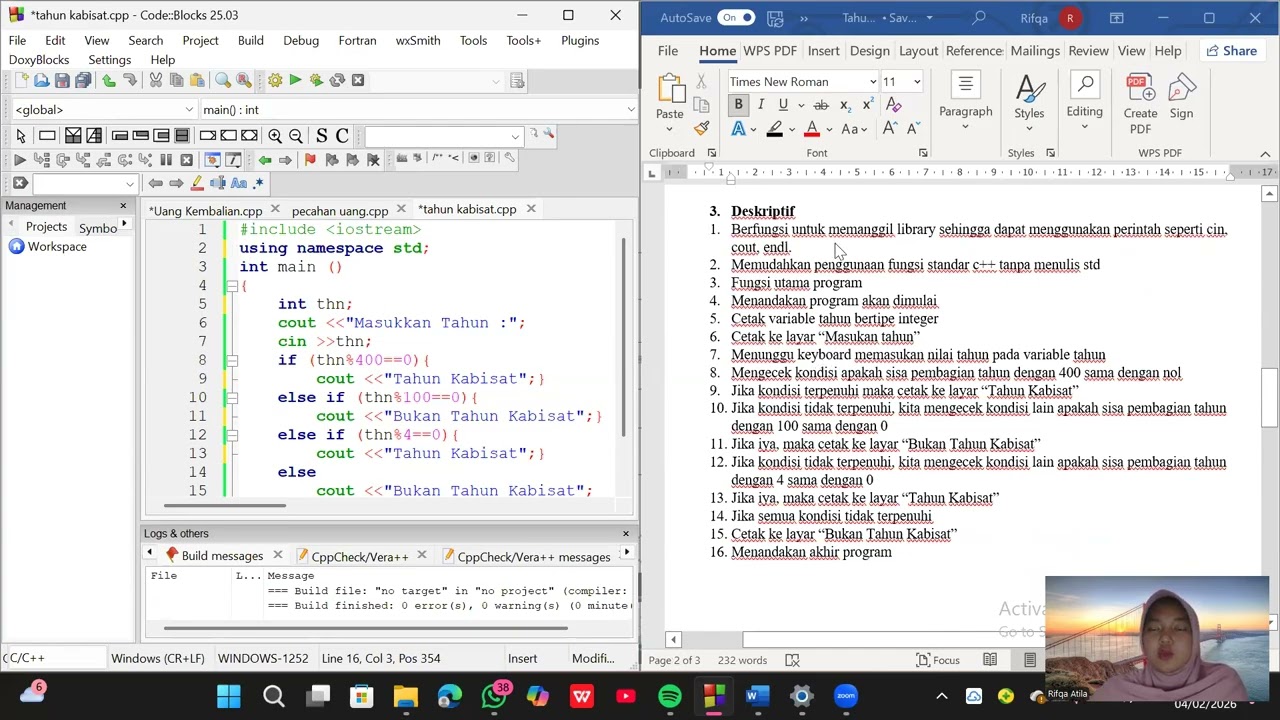Open the Font dialog launcher
Image resolution: width=1280 pixels, height=720 pixels.
pos(923,153)
